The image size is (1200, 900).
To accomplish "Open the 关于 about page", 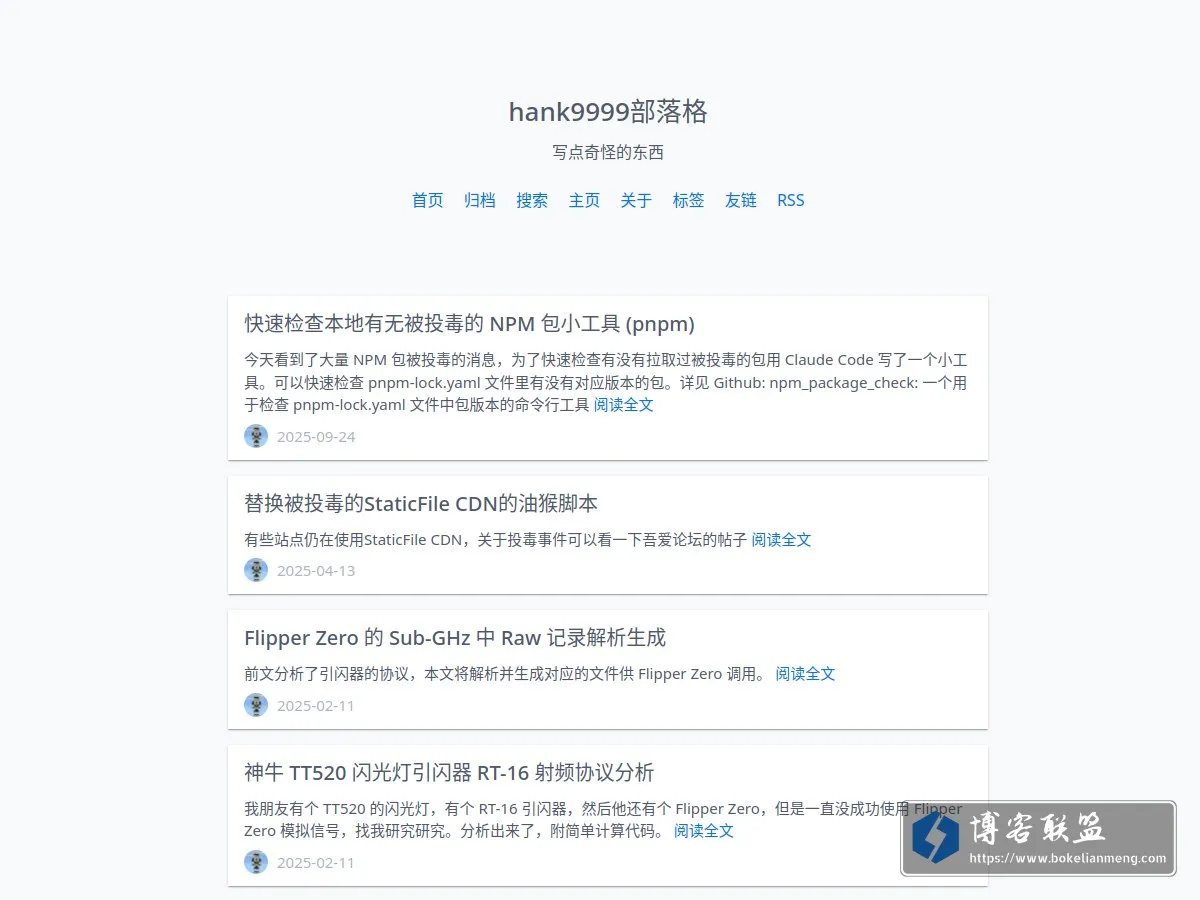I will click(x=636, y=200).
